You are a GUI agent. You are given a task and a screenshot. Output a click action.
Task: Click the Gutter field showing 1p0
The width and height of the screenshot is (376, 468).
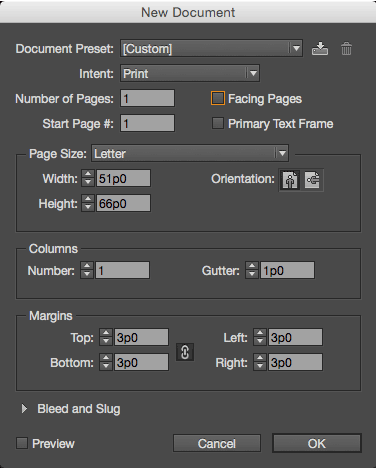pyautogui.click(x=287, y=270)
